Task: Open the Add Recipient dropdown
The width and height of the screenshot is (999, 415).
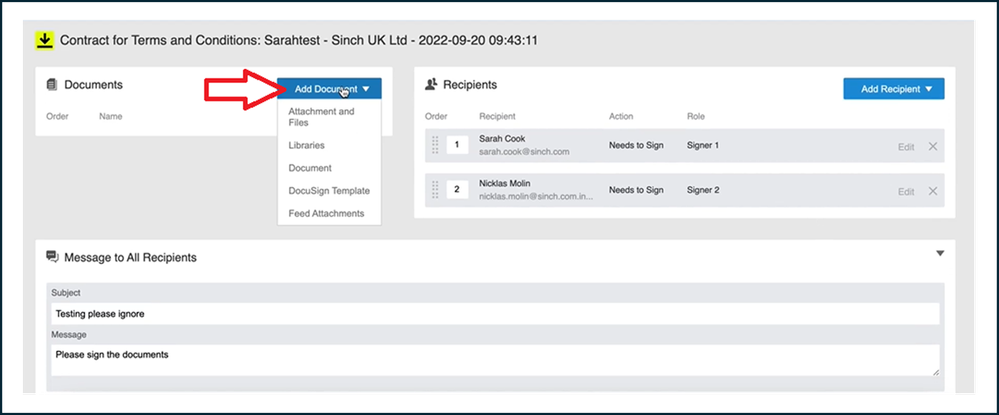Action: click(x=893, y=89)
